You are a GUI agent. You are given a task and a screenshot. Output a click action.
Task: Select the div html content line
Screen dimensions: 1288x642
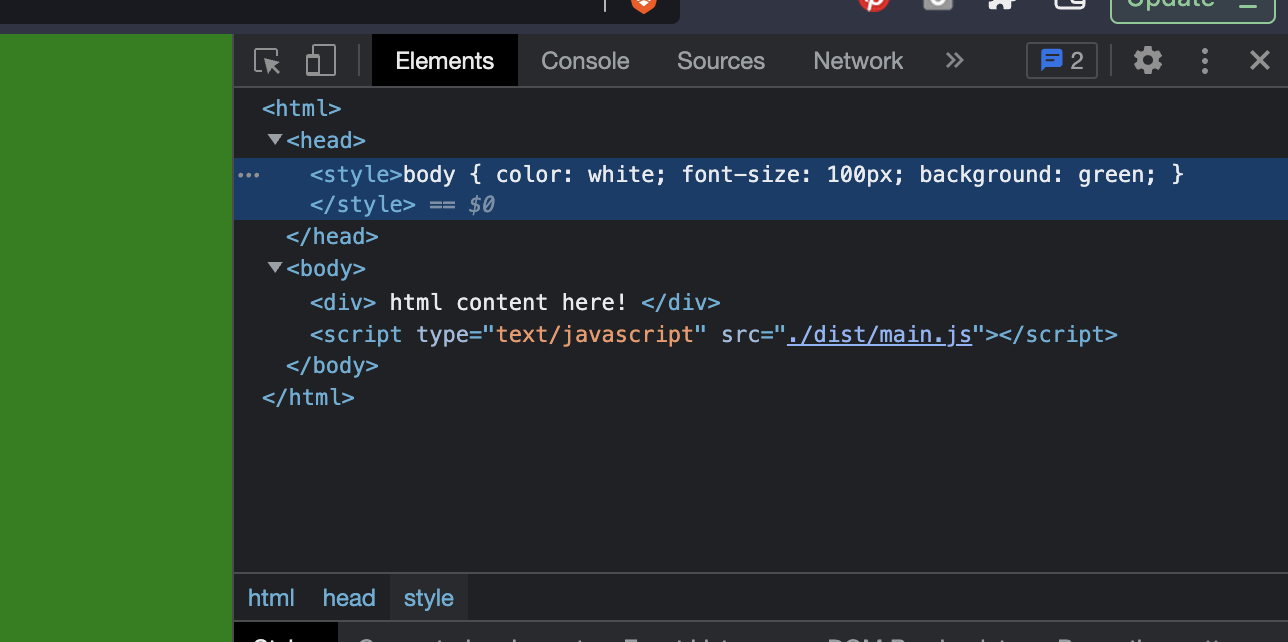pos(515,302)
